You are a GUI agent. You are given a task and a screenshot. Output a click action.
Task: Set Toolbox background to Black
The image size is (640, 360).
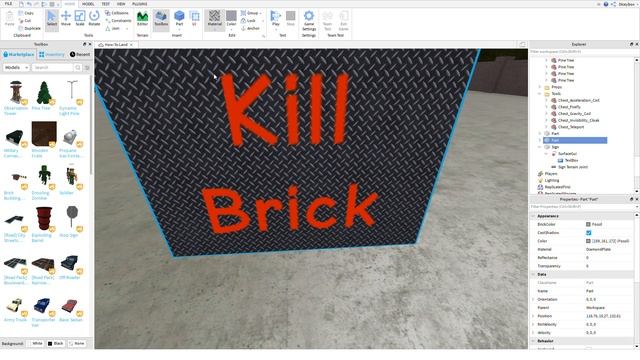pos(56,344)
